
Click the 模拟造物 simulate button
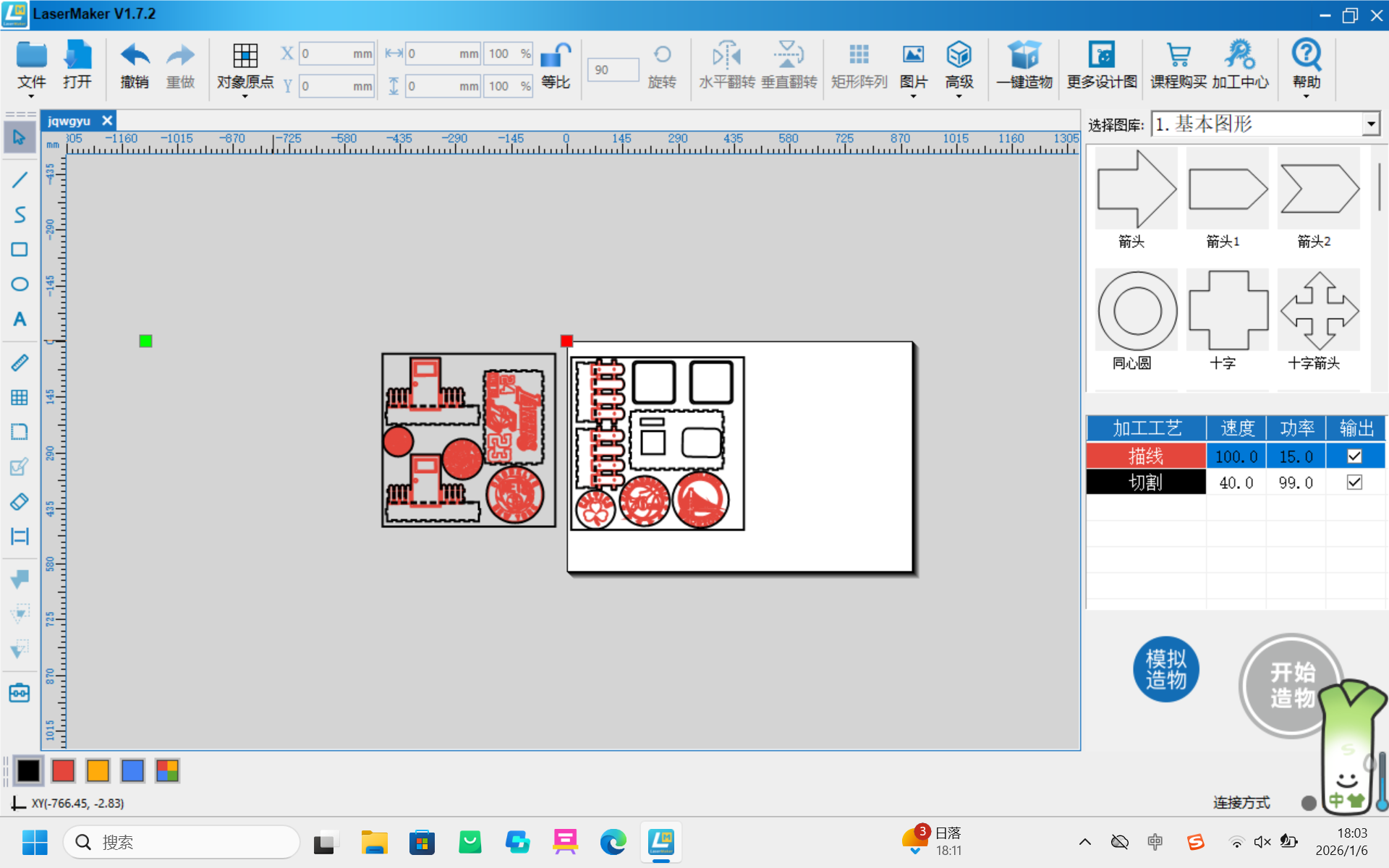coord(1165,669)
